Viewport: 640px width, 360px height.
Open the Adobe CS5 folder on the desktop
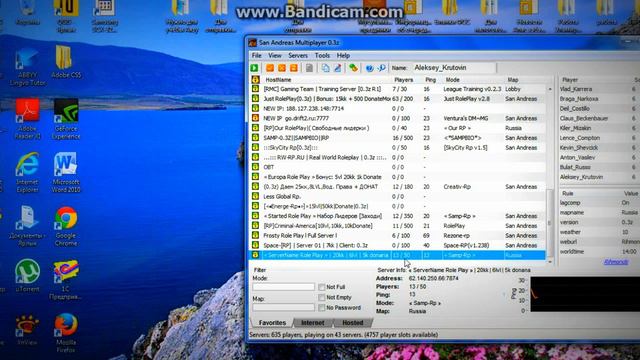(x=66, y=62)
